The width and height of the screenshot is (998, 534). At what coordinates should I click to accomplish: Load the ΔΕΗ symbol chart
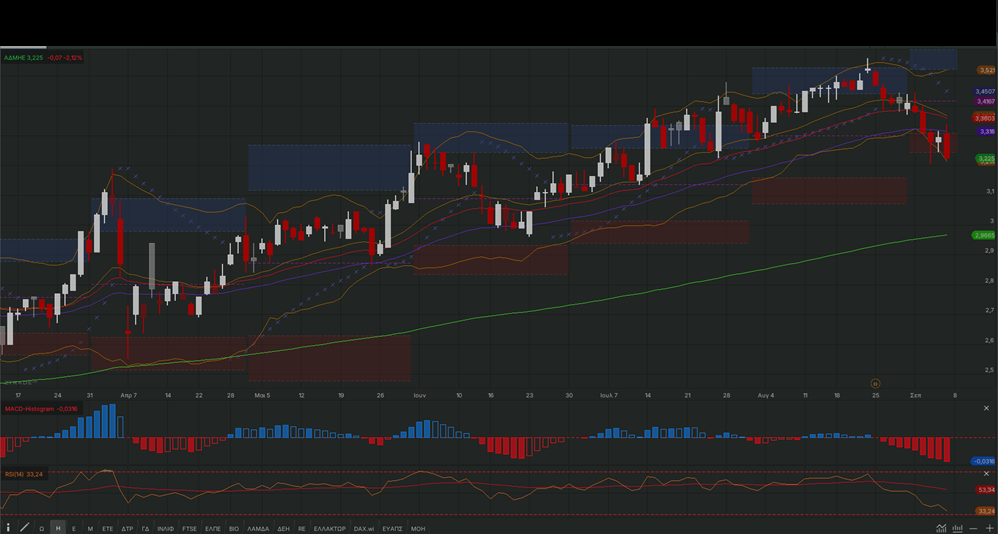(x=283, y=528)
